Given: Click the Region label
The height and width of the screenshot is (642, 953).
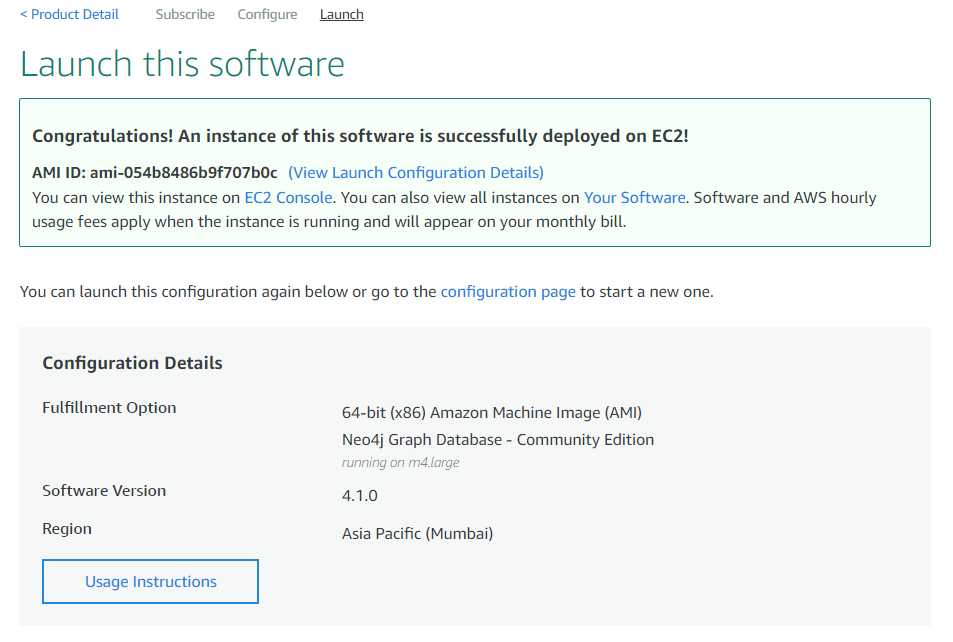Looking at the screenshot, I should point(67,529).
